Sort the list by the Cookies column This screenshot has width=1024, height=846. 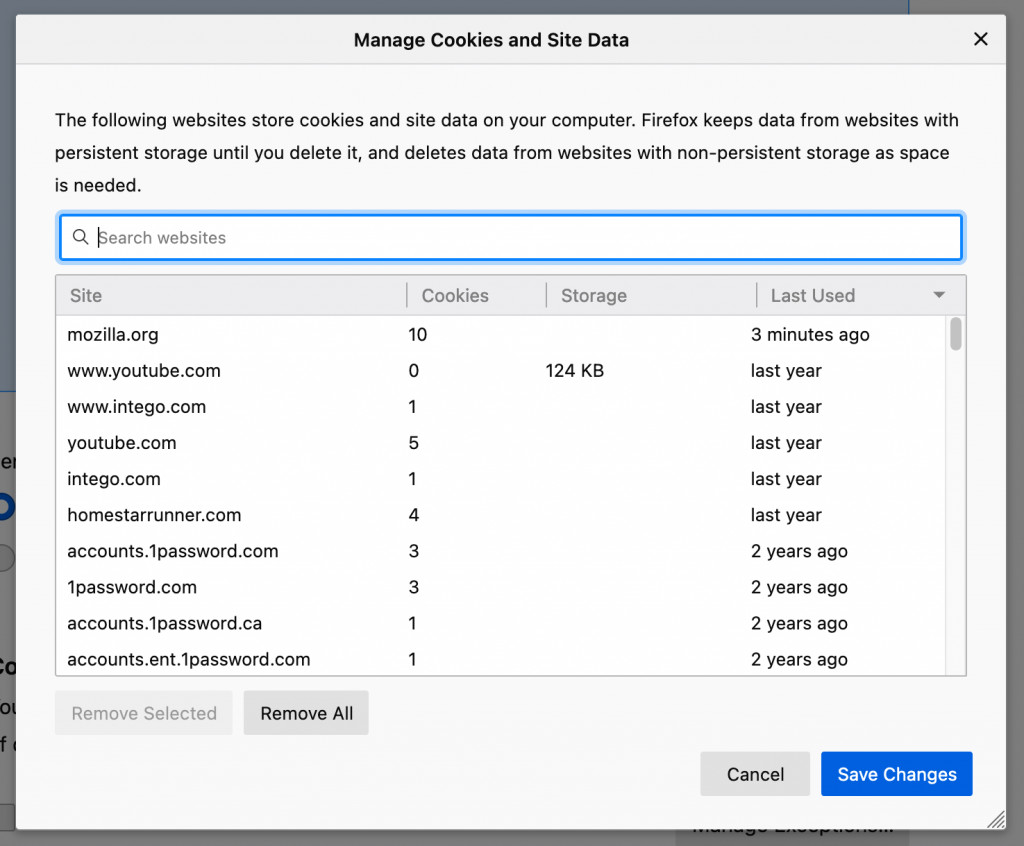pyautogui.click(x=455, y=295)
